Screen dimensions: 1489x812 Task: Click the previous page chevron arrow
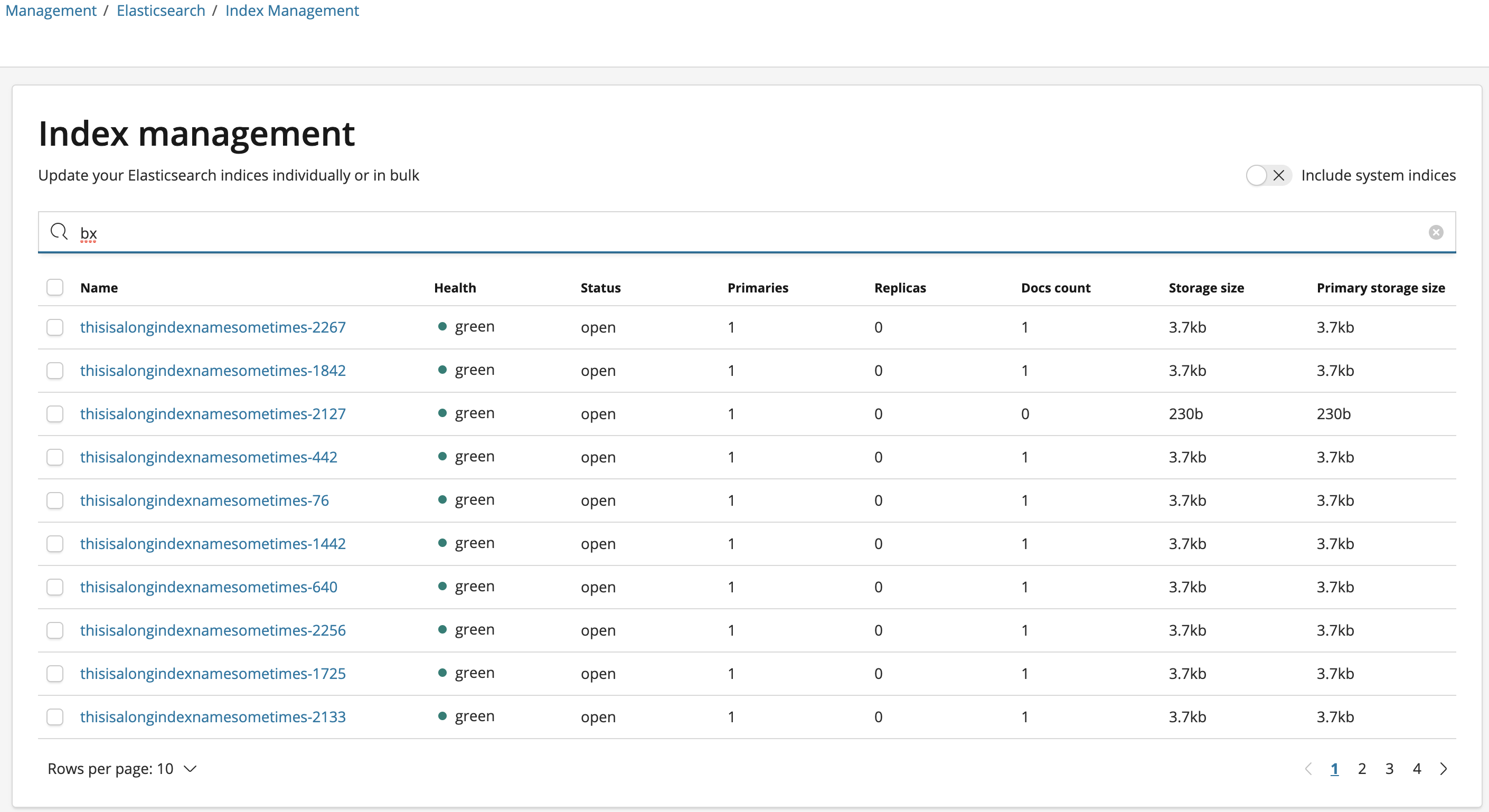(x=1308, y=769)
